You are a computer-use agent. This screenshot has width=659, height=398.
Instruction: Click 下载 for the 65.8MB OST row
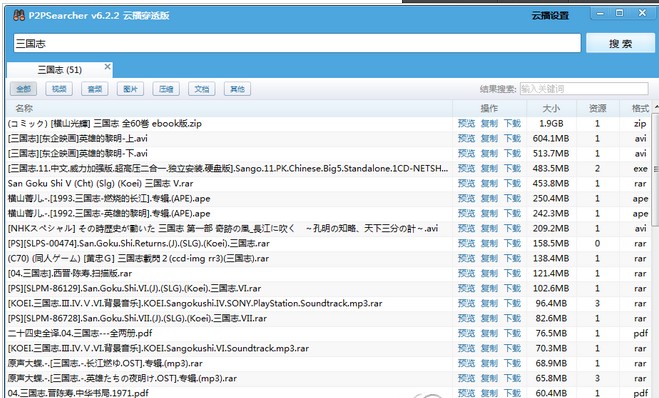pos(512,378)
